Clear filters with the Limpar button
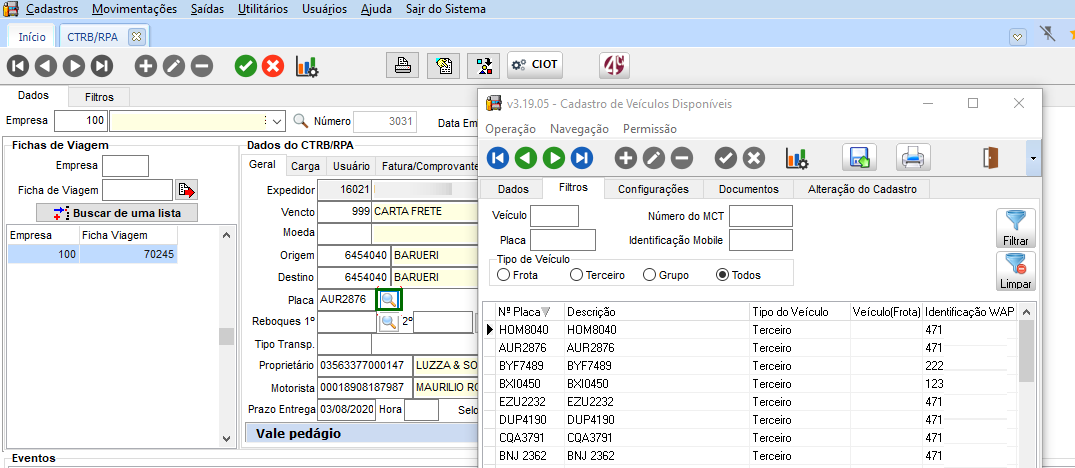Screen dimensions: 1075x468 pyautogui.click(x=1015, y=271)
